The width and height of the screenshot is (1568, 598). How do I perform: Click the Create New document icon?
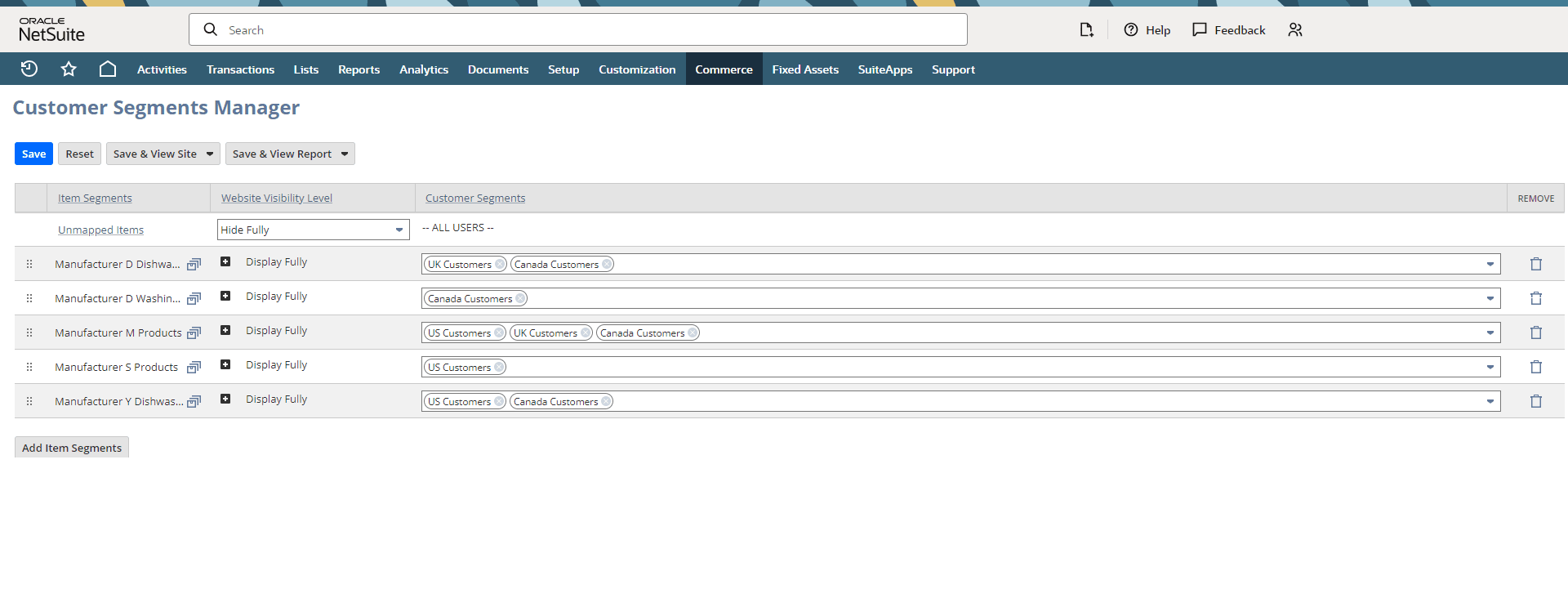point(1086,29)
